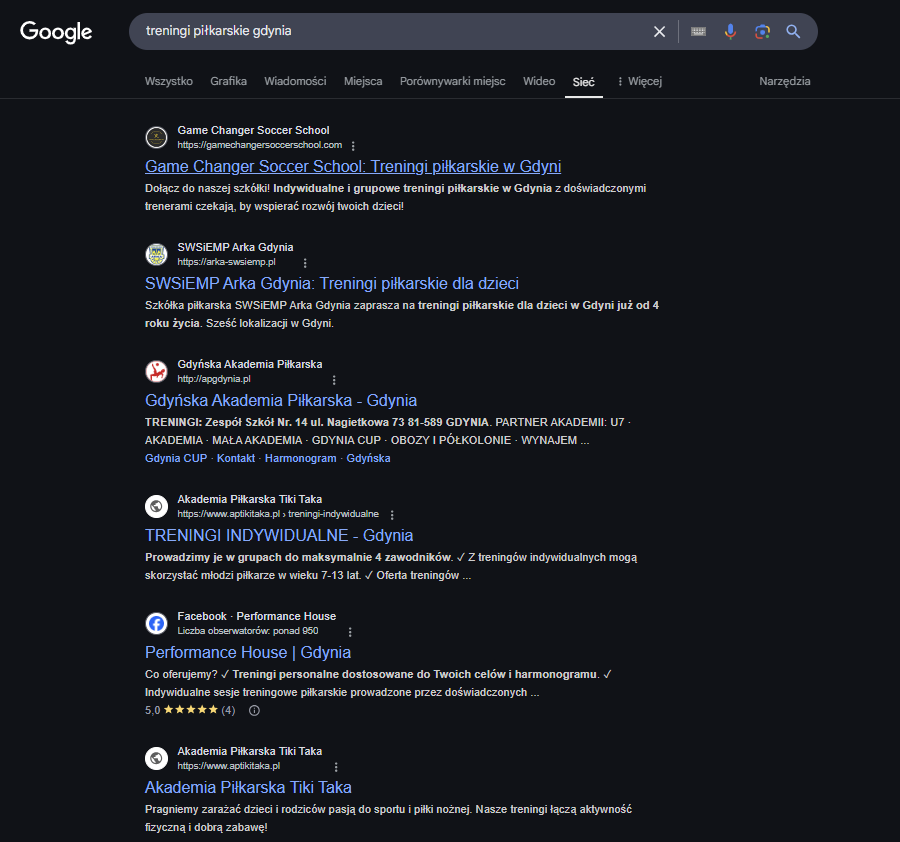Open the TRENINGI INDYWIDUALNE - Gdynia link
Image resolution: width=900 pixels, height=842 pixels.
[279, 535]
